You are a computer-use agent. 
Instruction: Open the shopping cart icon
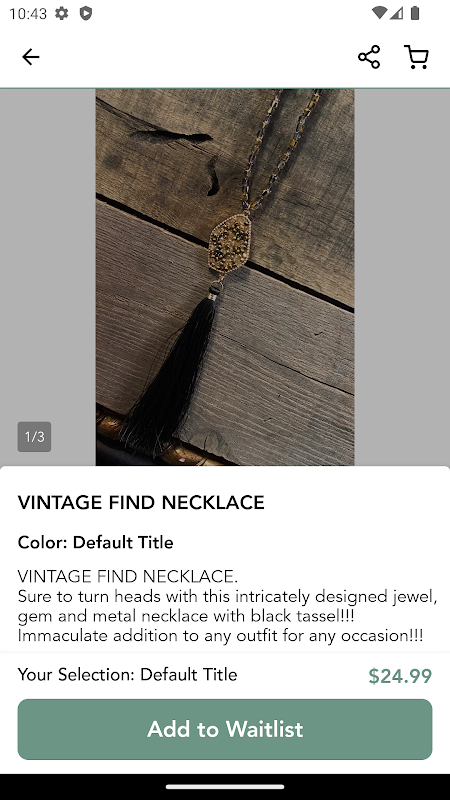click(x=416, y=57)
